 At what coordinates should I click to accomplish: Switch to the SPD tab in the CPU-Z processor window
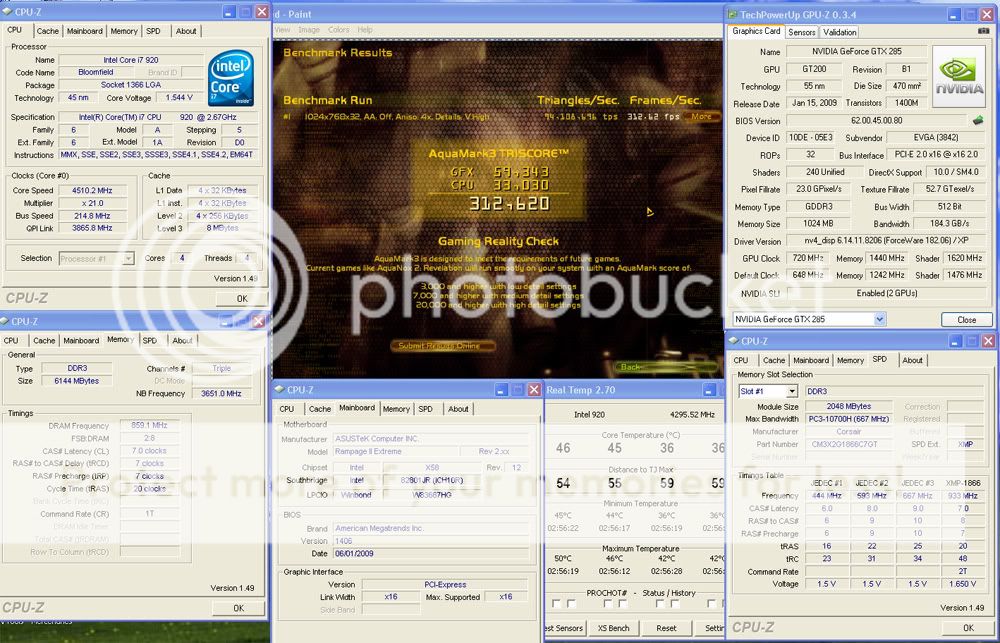tap(153, 31)
